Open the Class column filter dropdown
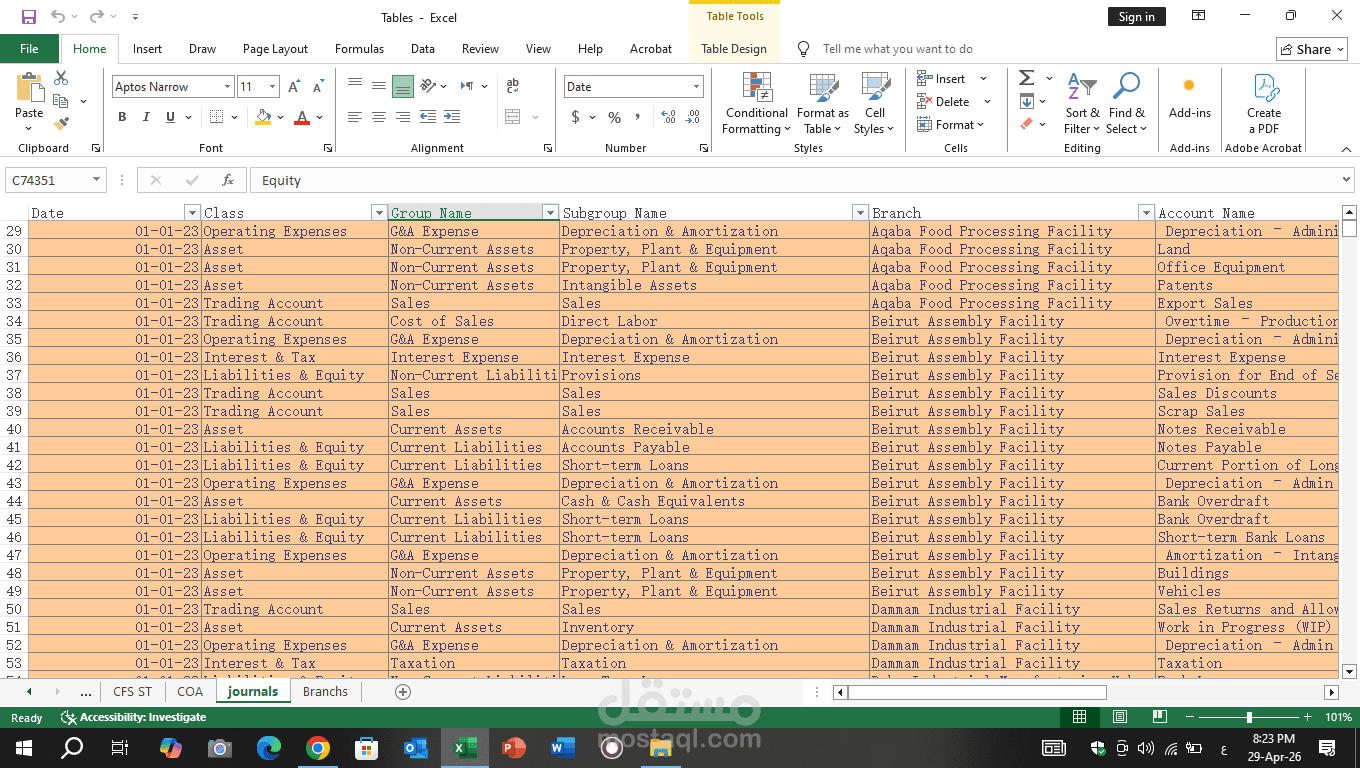Viewport: 1360px width, 768px height. point(379,213)
